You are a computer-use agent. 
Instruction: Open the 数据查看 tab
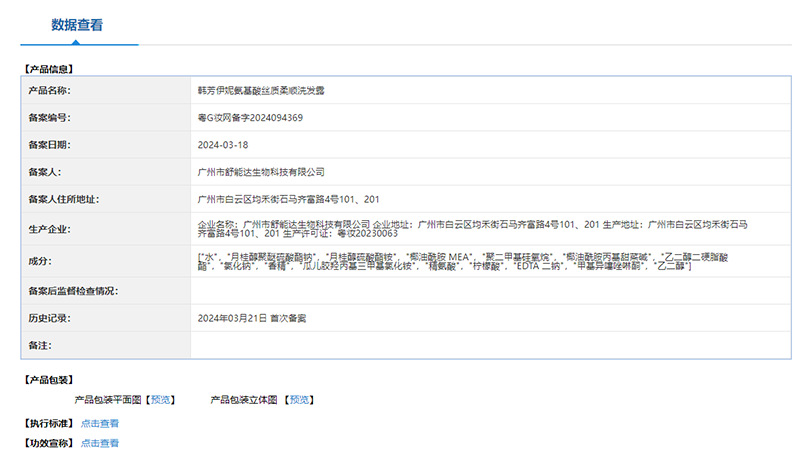[77, 24]
